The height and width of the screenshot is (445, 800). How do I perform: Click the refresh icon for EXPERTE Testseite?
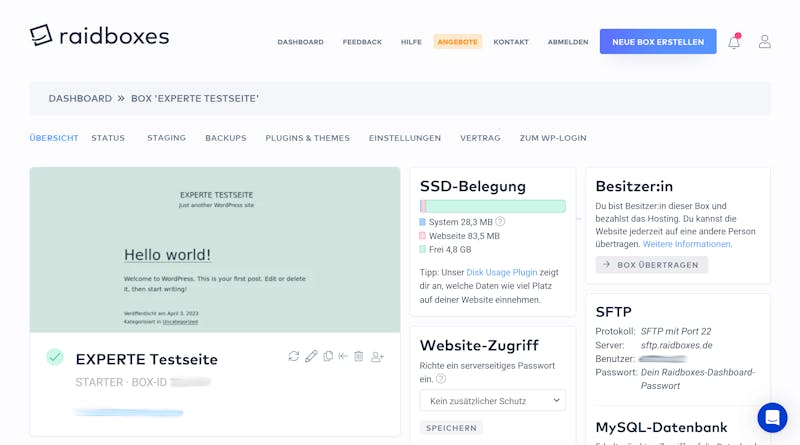(x=293, y=356)
